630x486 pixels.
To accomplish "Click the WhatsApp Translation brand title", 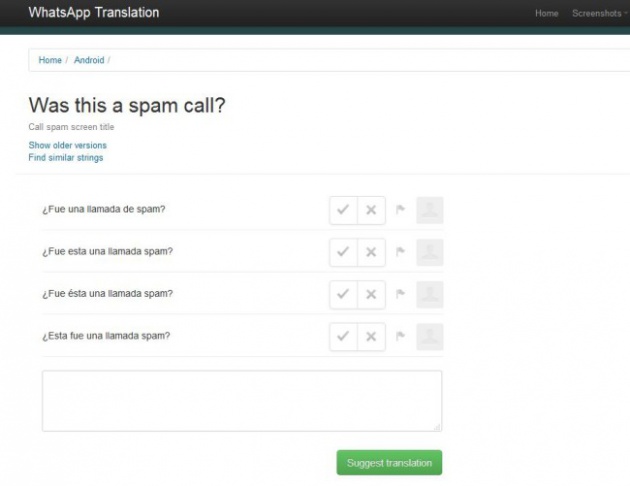I will point(93,13).
